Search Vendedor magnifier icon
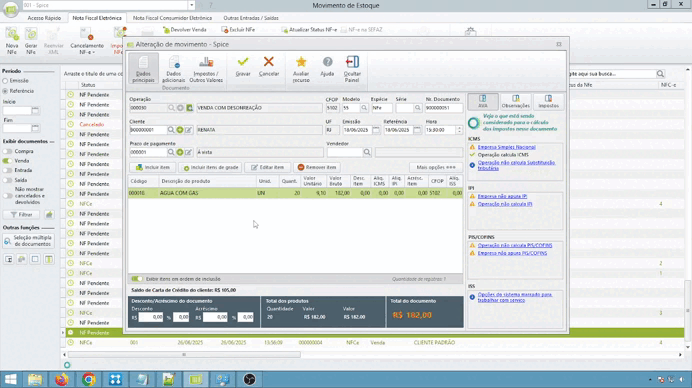Viewport: 692px width, 388px height. click(367, 152)
